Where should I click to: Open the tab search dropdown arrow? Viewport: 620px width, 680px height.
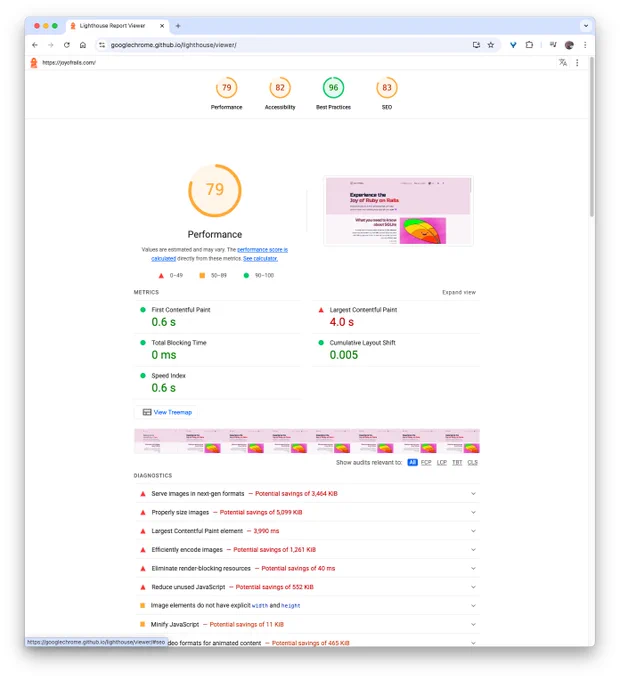click(x=586, y=26)
